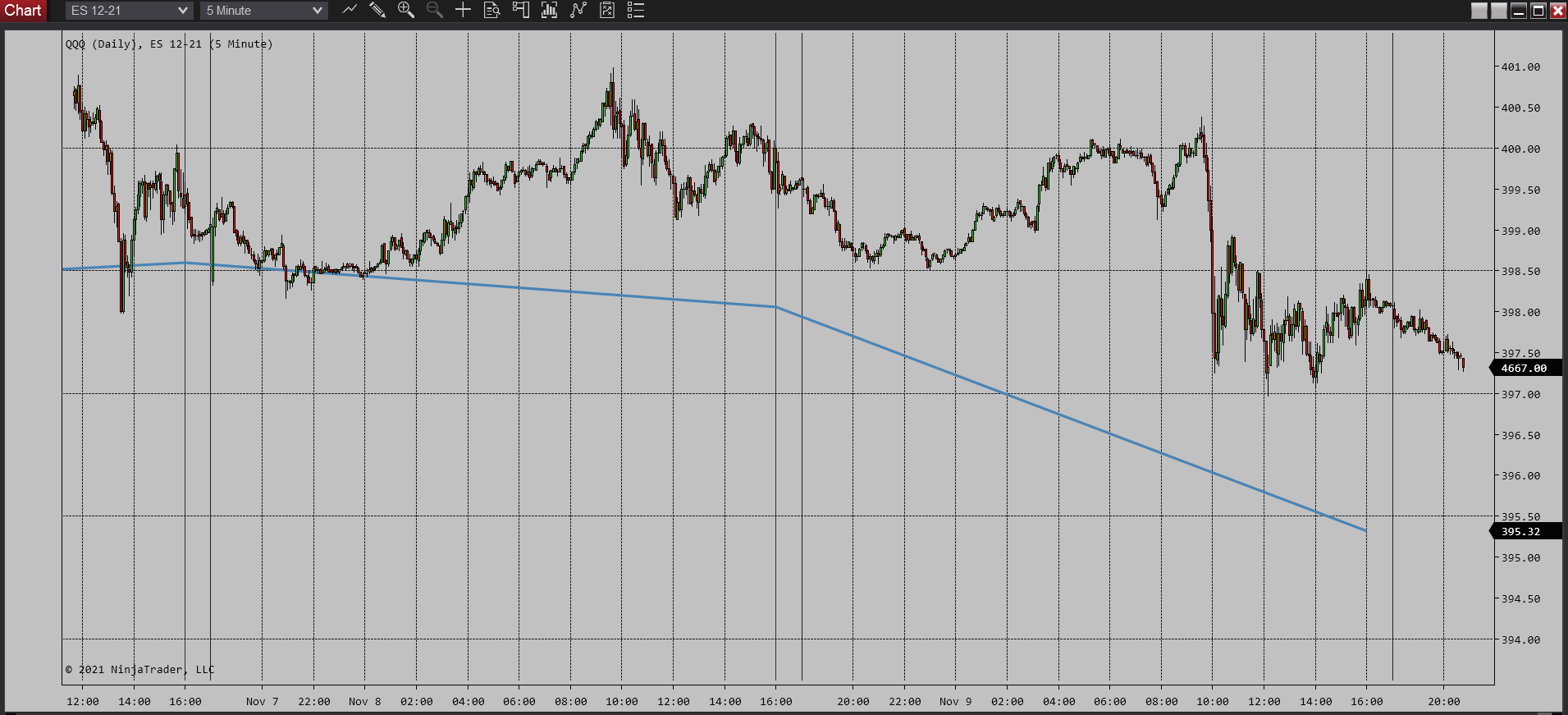Click the 400.00 price axis label
The width and height of the screenshot is (1568, 715).
click(1520, 149)
